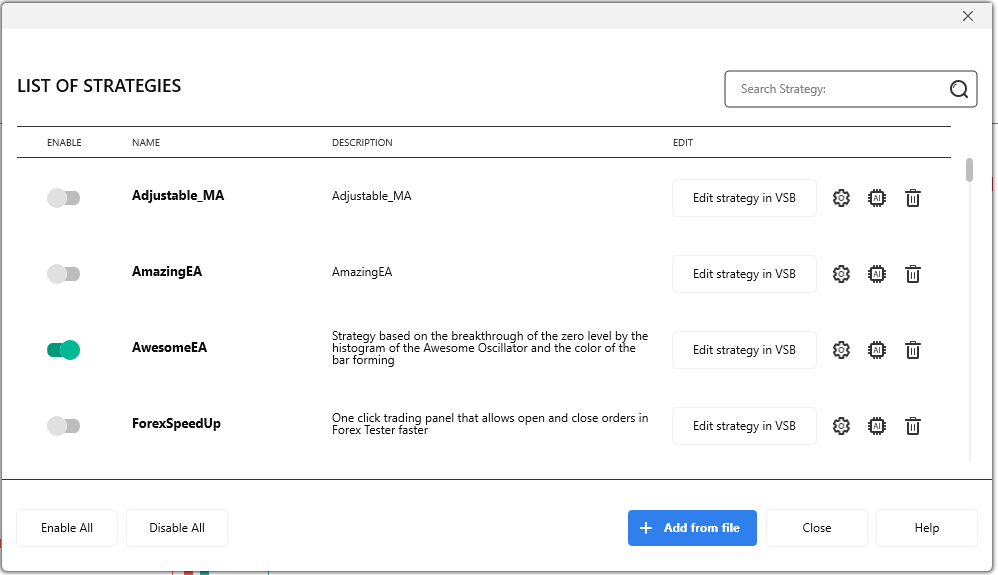
Task: Click the search magnifier icon
Action: (x=958, y=89)
